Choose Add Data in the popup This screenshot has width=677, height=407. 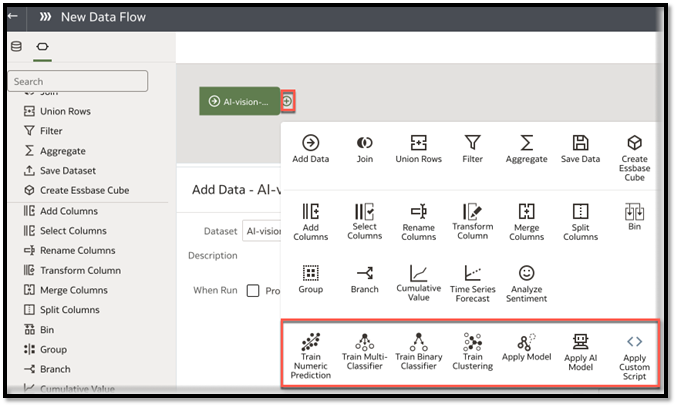tap(310, 149)
